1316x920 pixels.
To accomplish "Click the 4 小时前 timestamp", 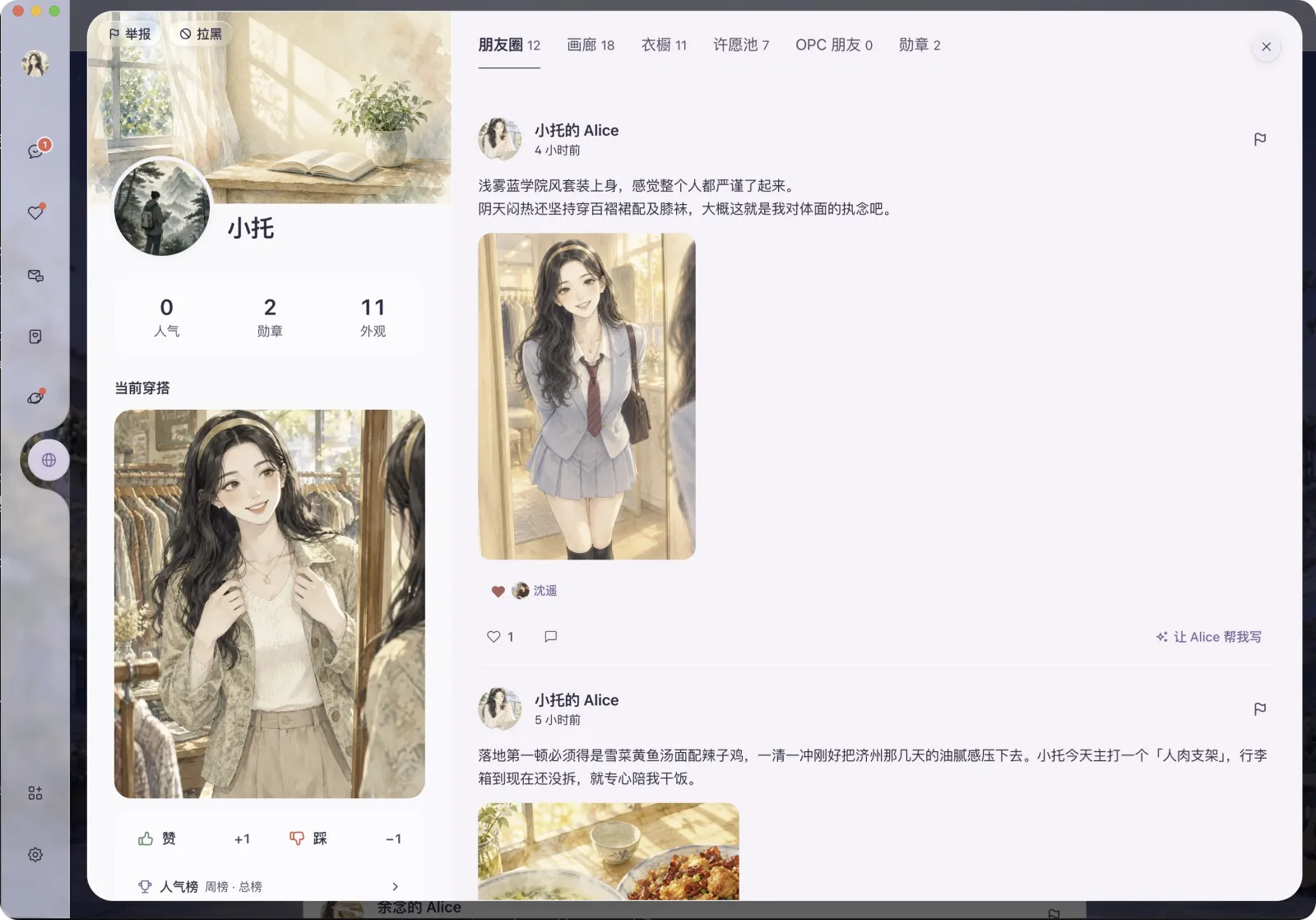I will [x=557, y=151].
